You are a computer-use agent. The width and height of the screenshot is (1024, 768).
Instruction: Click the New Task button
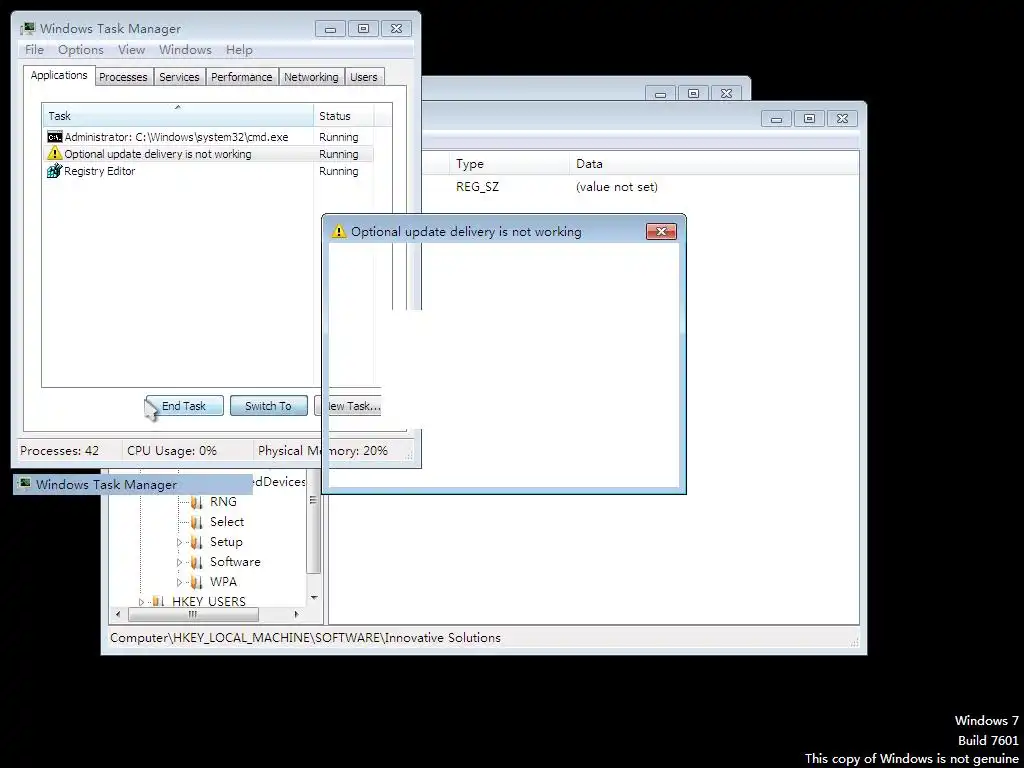pyautogui.click(x=348, y=406)
